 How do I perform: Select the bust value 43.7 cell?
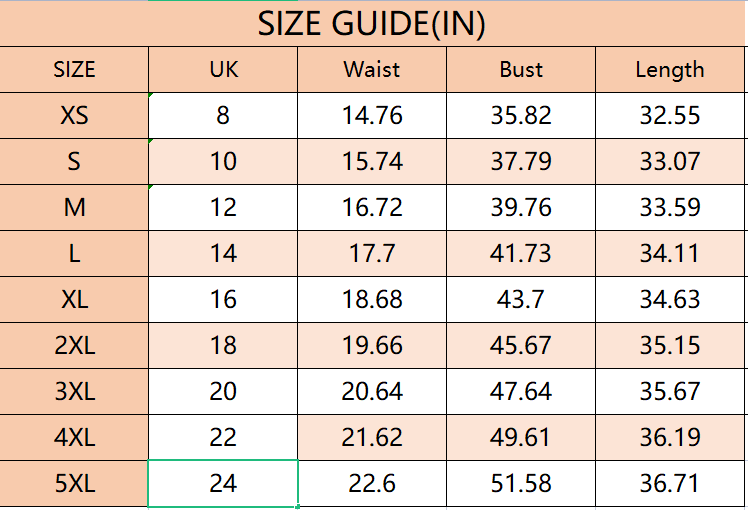[521, 300]
